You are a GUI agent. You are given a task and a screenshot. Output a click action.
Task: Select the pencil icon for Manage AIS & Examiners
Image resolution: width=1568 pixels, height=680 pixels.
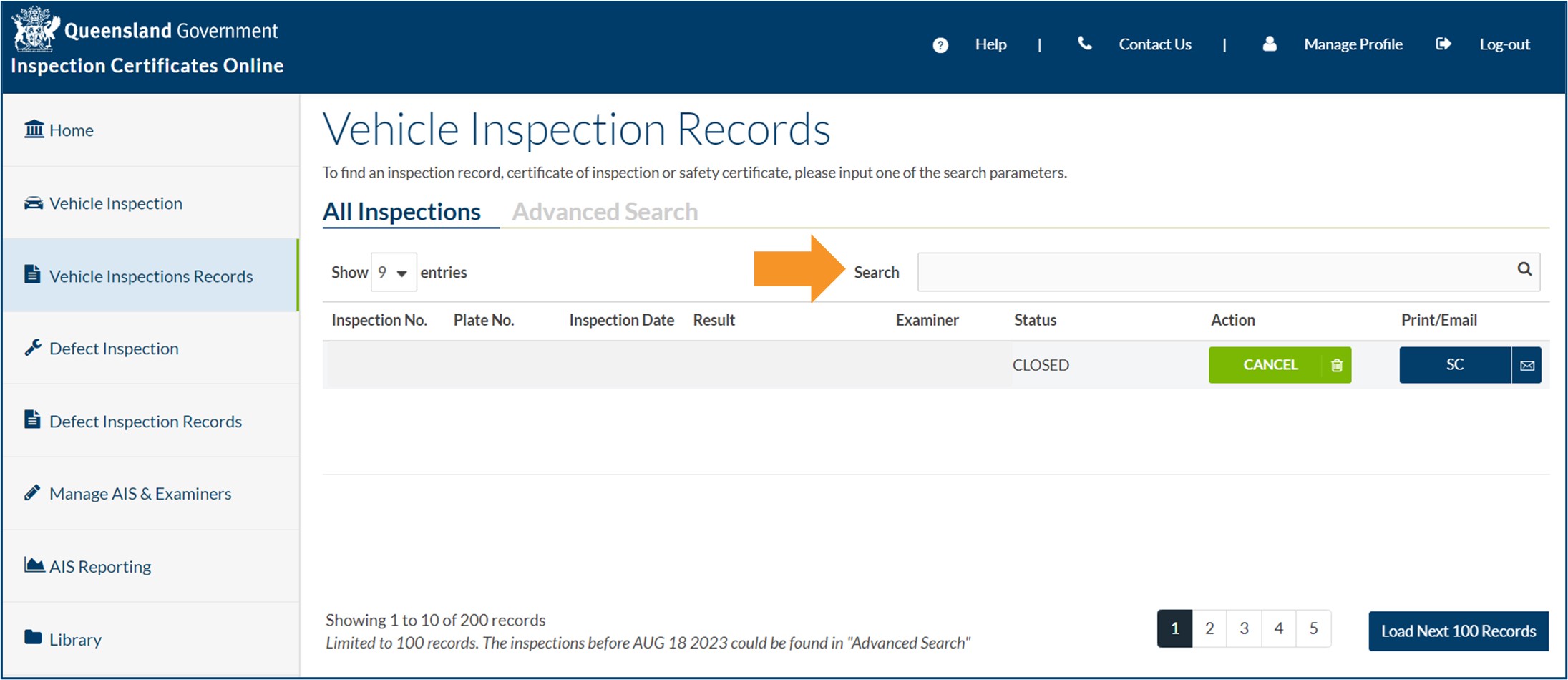coord(33,492)
